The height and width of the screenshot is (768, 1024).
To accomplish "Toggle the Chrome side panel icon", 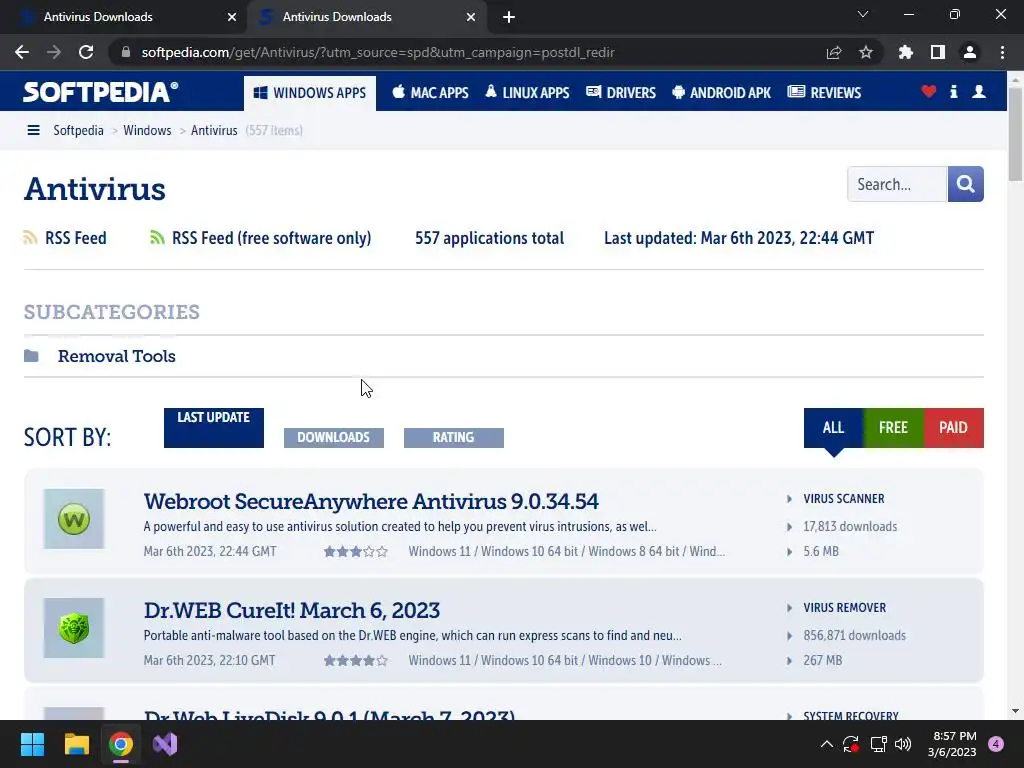I will pyautogui.click(x=937, y=52).
